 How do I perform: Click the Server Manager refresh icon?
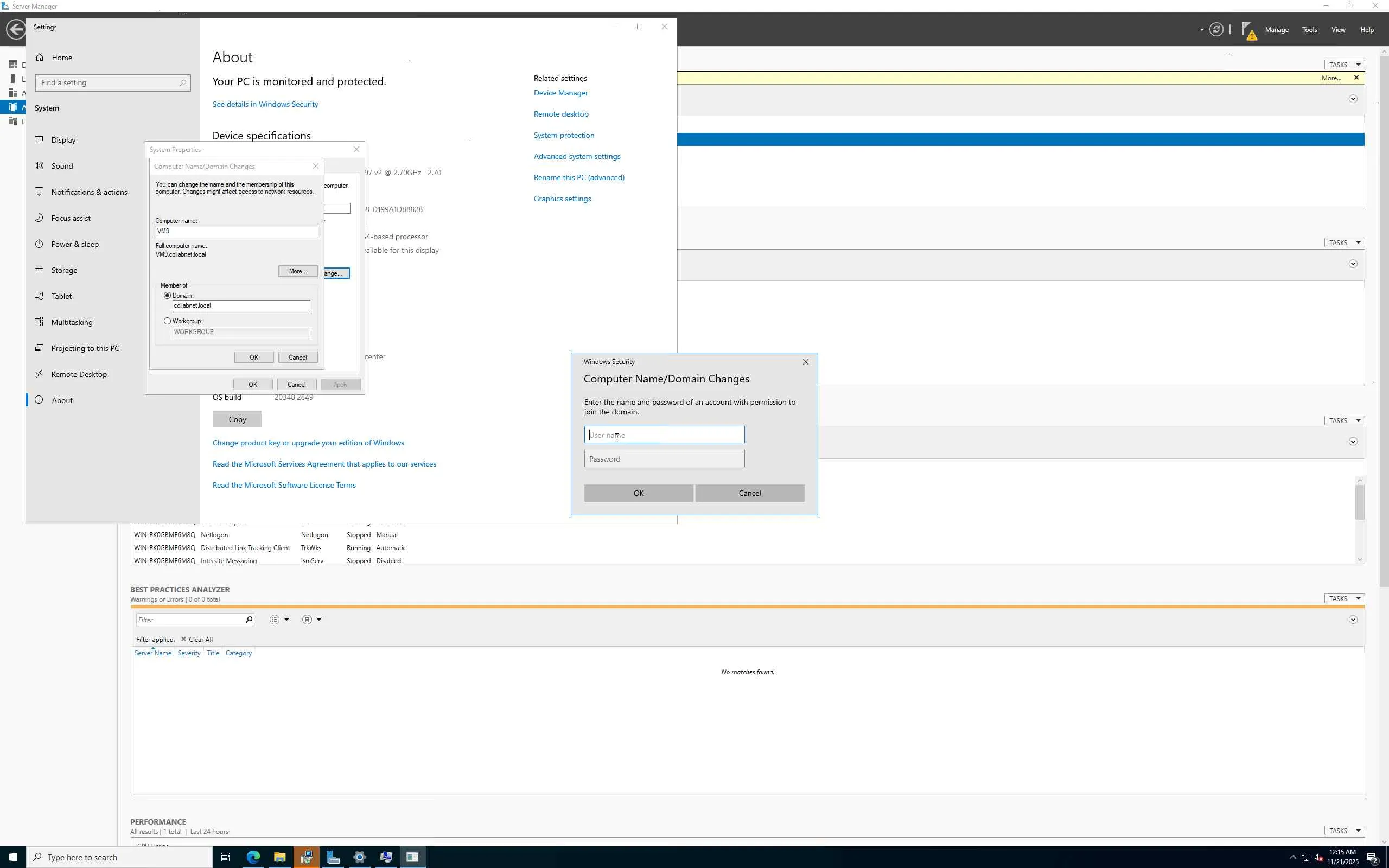click(1216, 29)
